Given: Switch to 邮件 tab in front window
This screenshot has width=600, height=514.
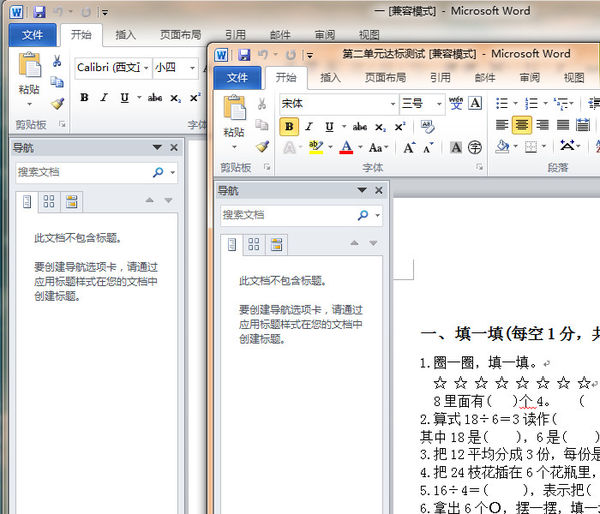Looking at the screenshot, I should click(x=485, y=78).
